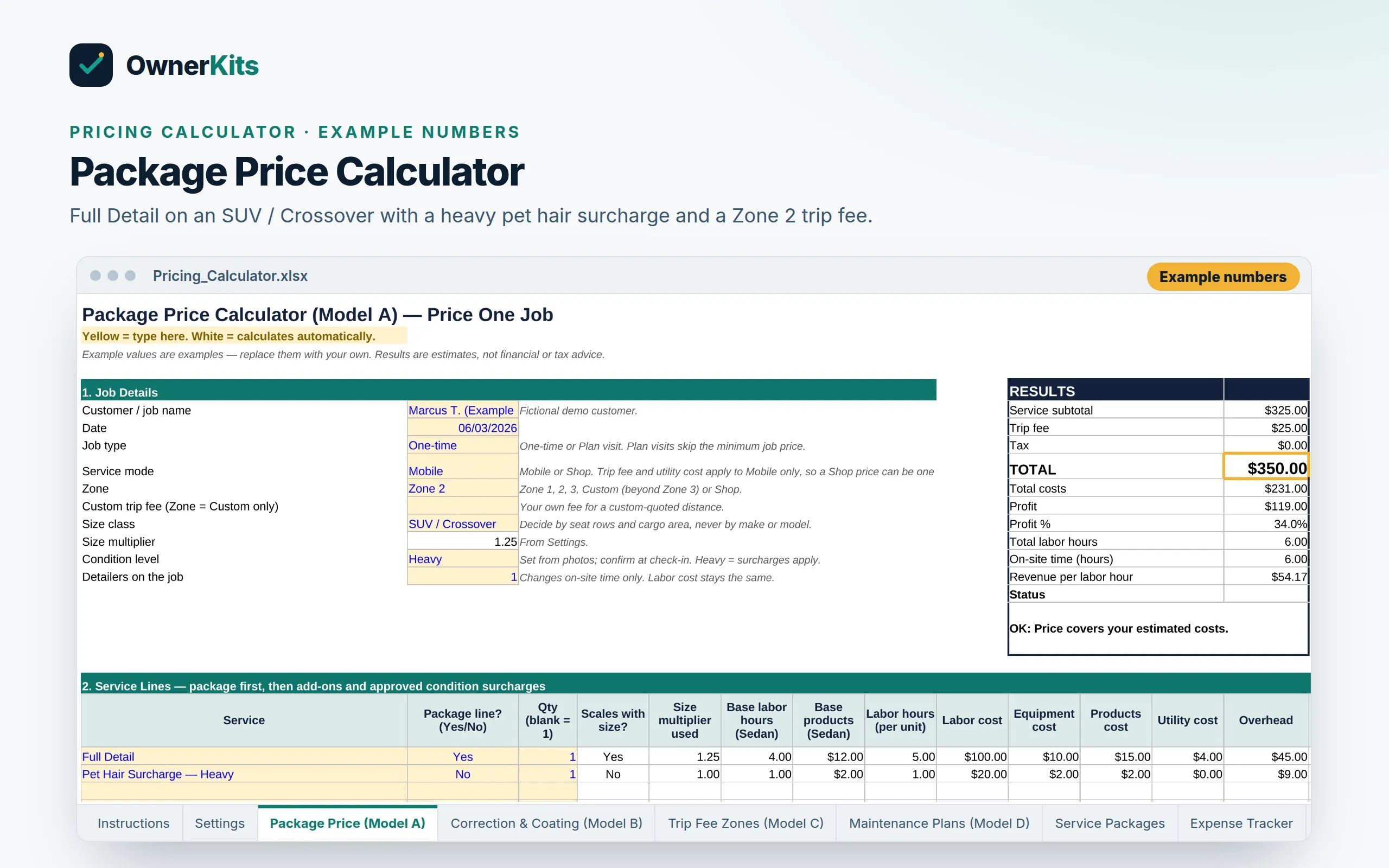Screen dimensions: 1389x868
Task: Select the Profit value $119.00
Action: pos(1266,506)
